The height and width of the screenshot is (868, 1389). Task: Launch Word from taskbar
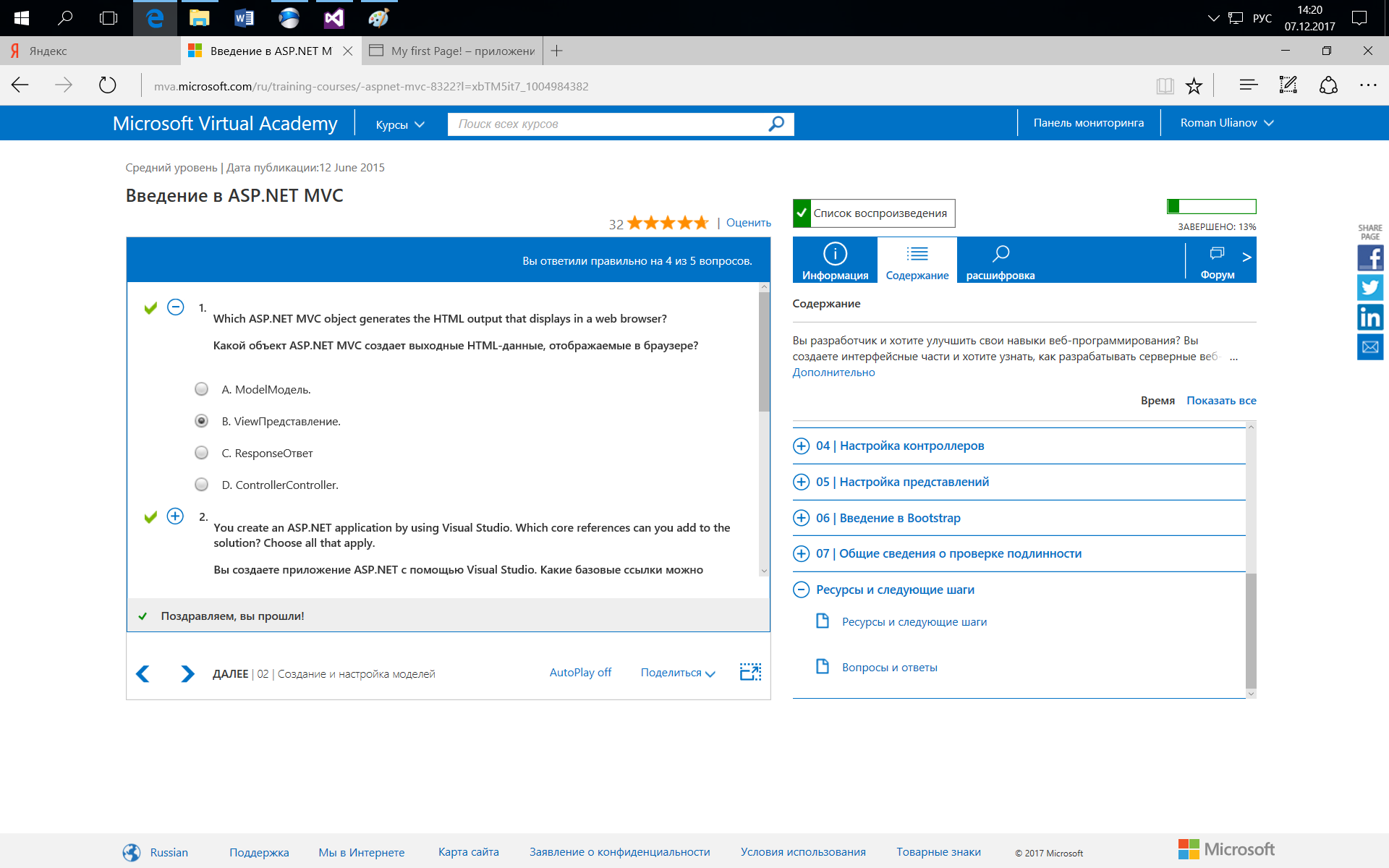coord(244,18)
